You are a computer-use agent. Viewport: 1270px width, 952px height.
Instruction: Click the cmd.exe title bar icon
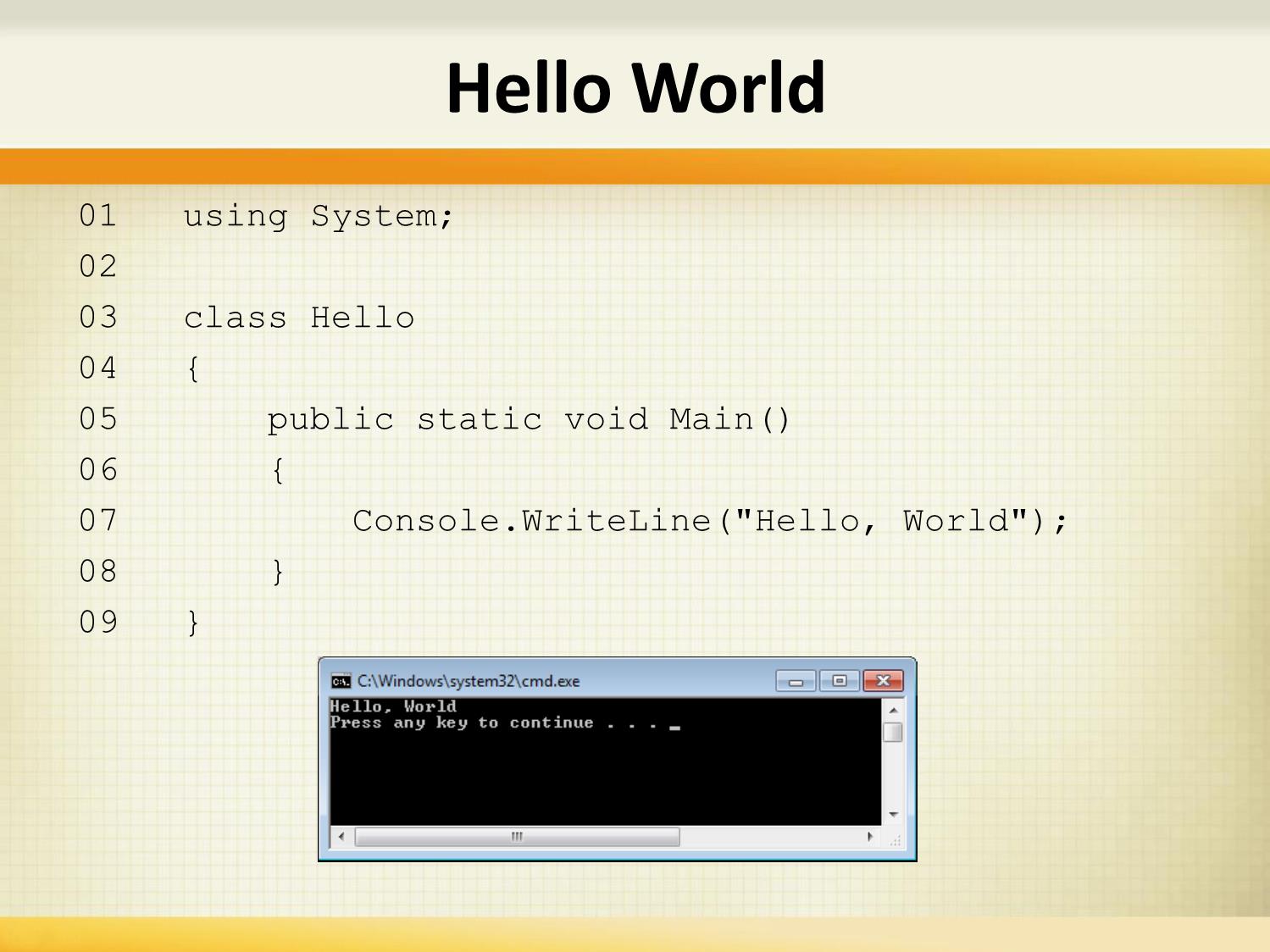coord(341,681)
